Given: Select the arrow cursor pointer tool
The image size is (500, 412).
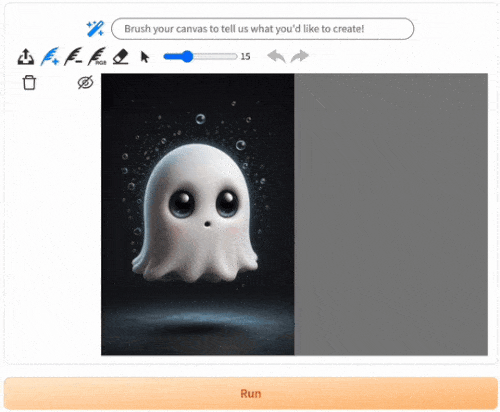Looking at the screenshot, I should pos(145,57).
